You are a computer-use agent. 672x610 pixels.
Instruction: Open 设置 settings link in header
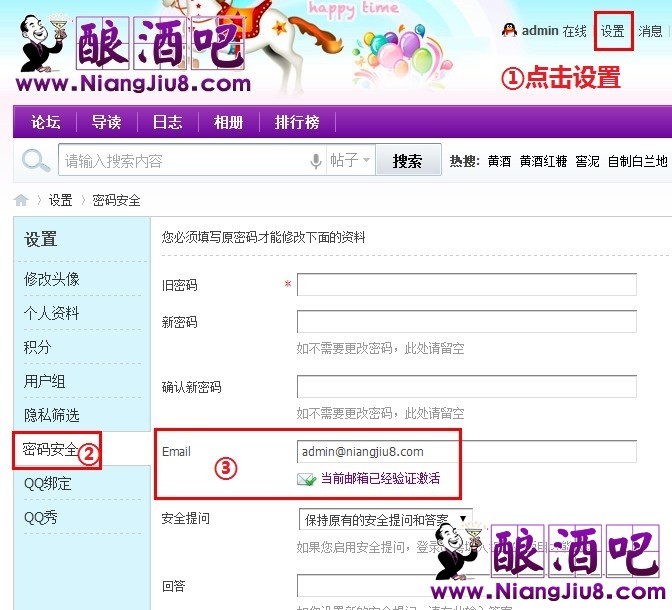[x=612, y=31]
